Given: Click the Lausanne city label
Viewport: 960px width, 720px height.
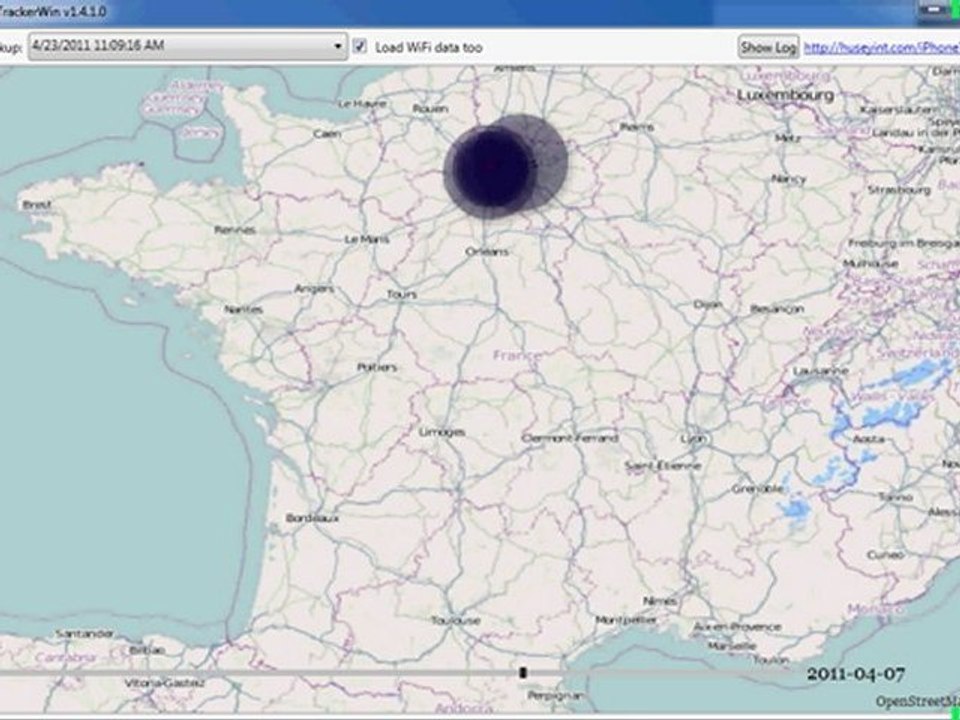Looking at the screenshot, I should (820, 370).
